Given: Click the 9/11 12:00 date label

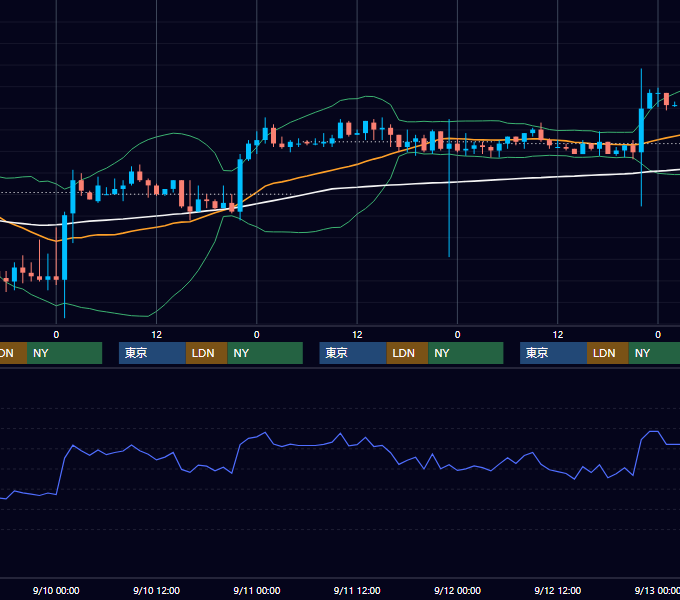Looking at the screenshot, I should 357,590.
